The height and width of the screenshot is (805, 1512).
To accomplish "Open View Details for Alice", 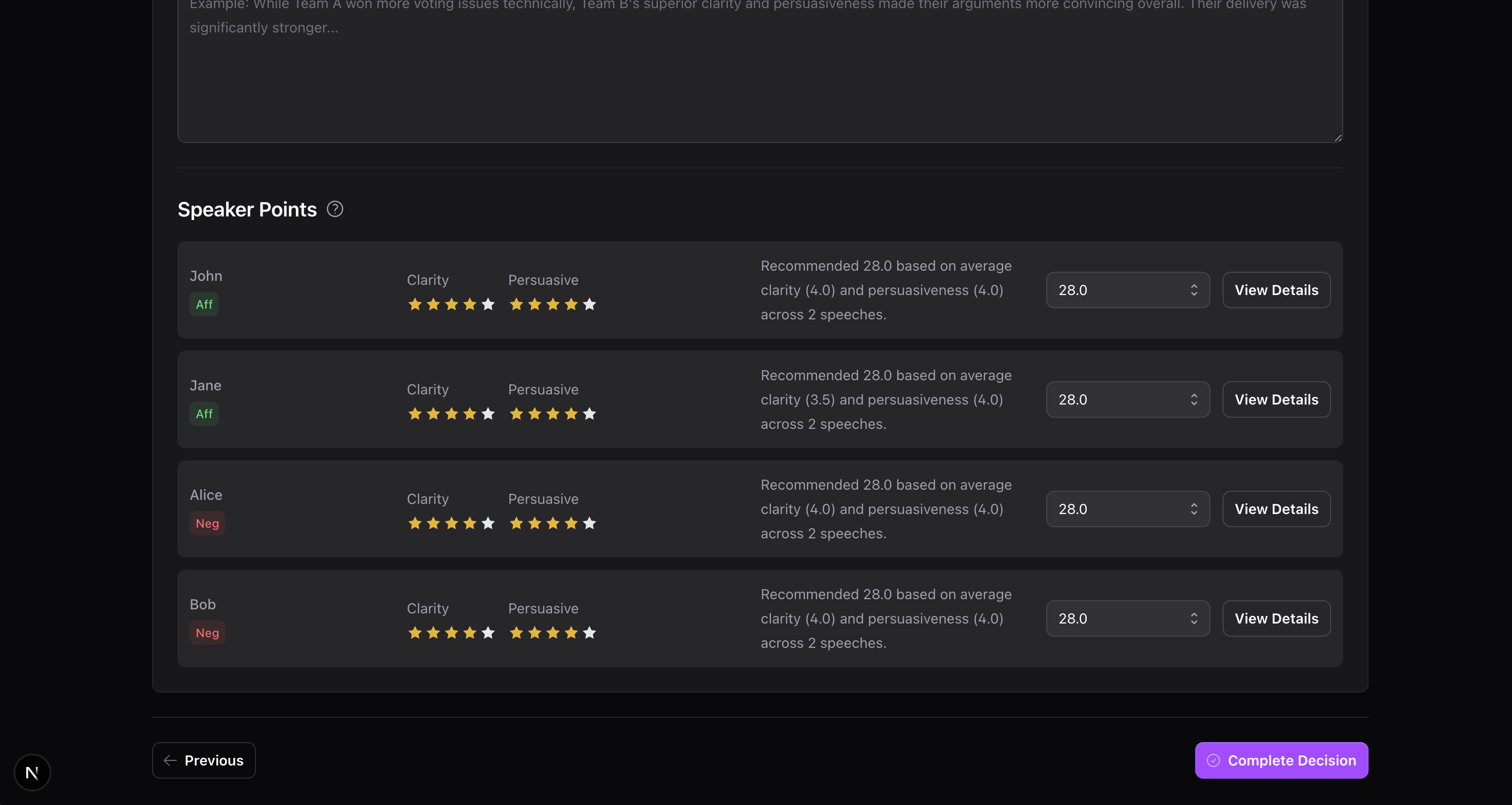I will tap(1276, 509).
